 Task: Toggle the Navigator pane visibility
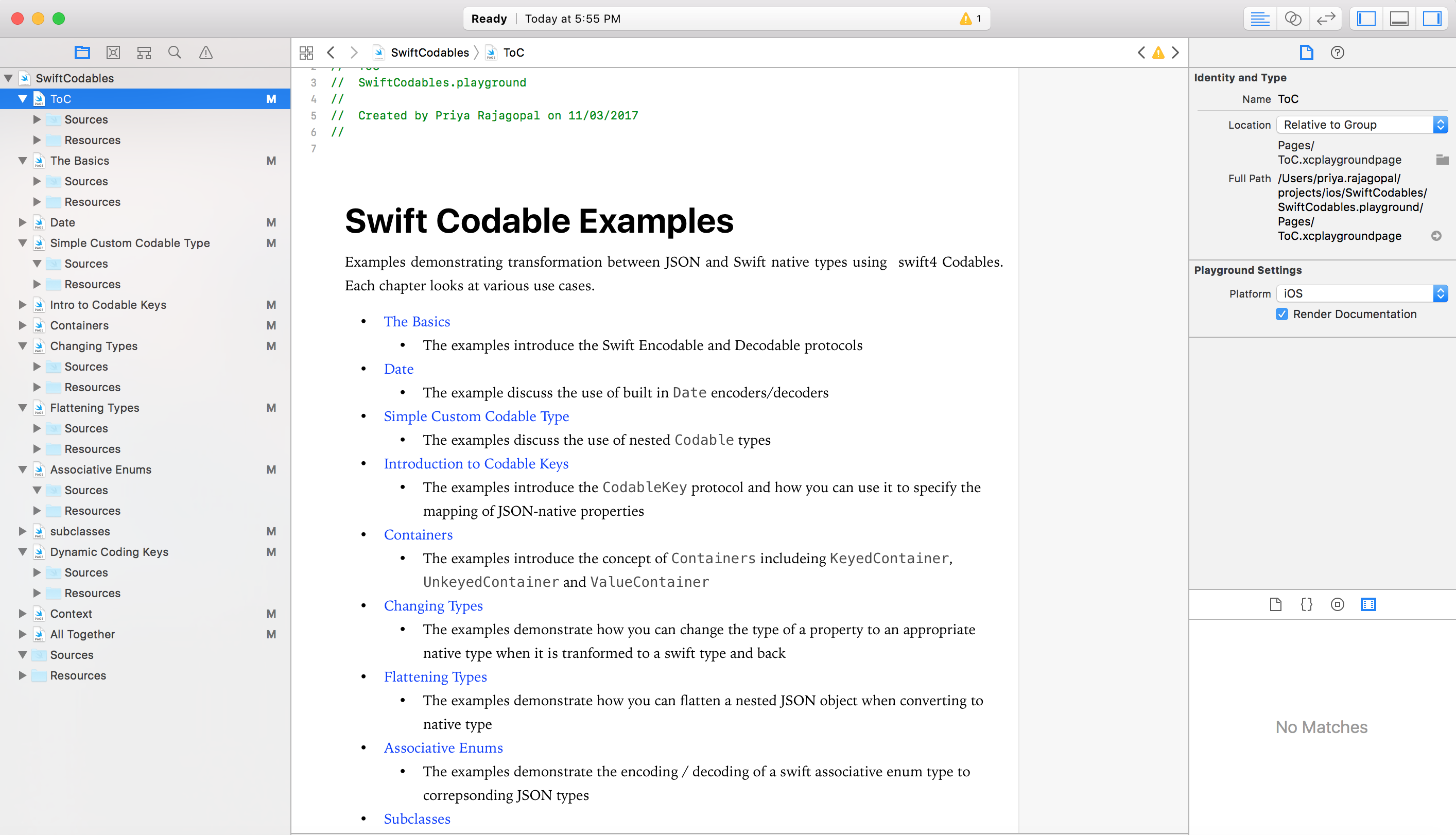tap(1366, 19)
